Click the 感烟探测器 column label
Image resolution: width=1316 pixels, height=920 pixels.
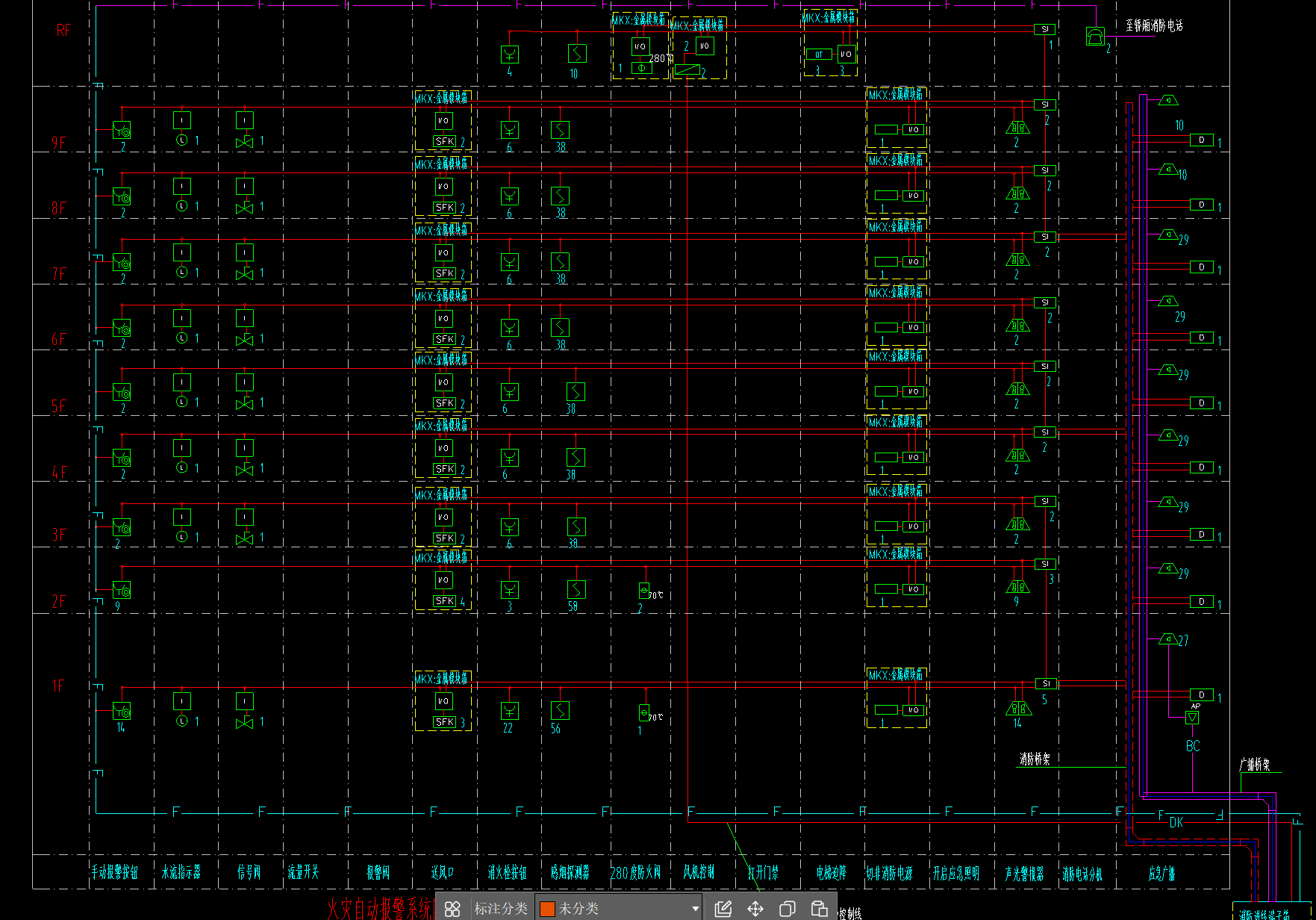570,872
